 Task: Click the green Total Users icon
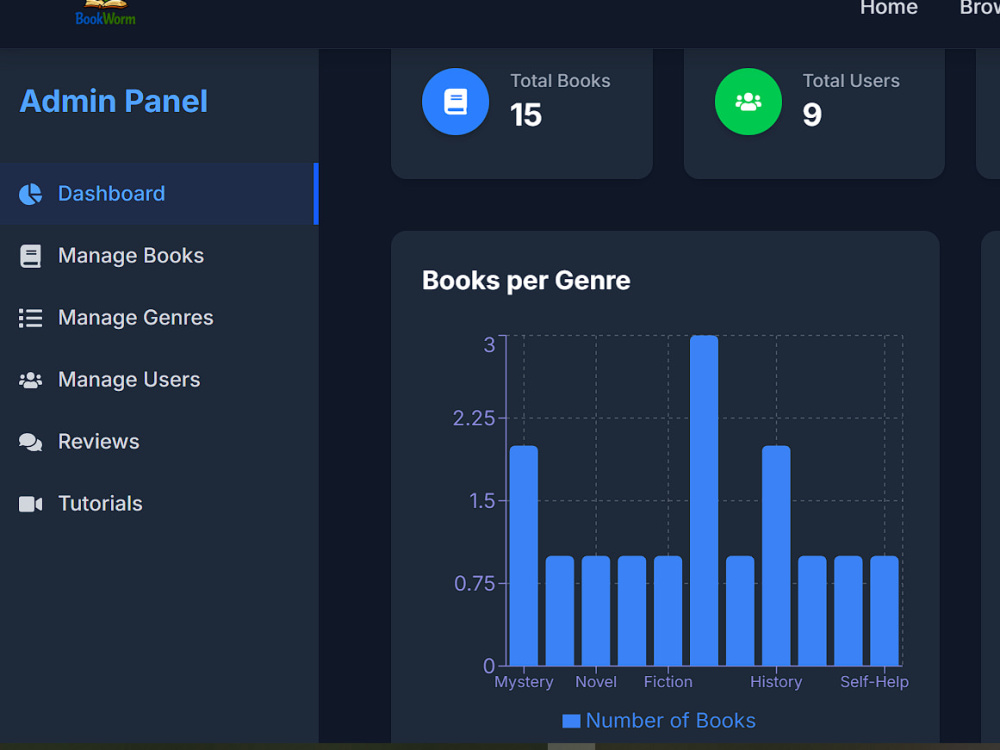click(x=748, y=101)
